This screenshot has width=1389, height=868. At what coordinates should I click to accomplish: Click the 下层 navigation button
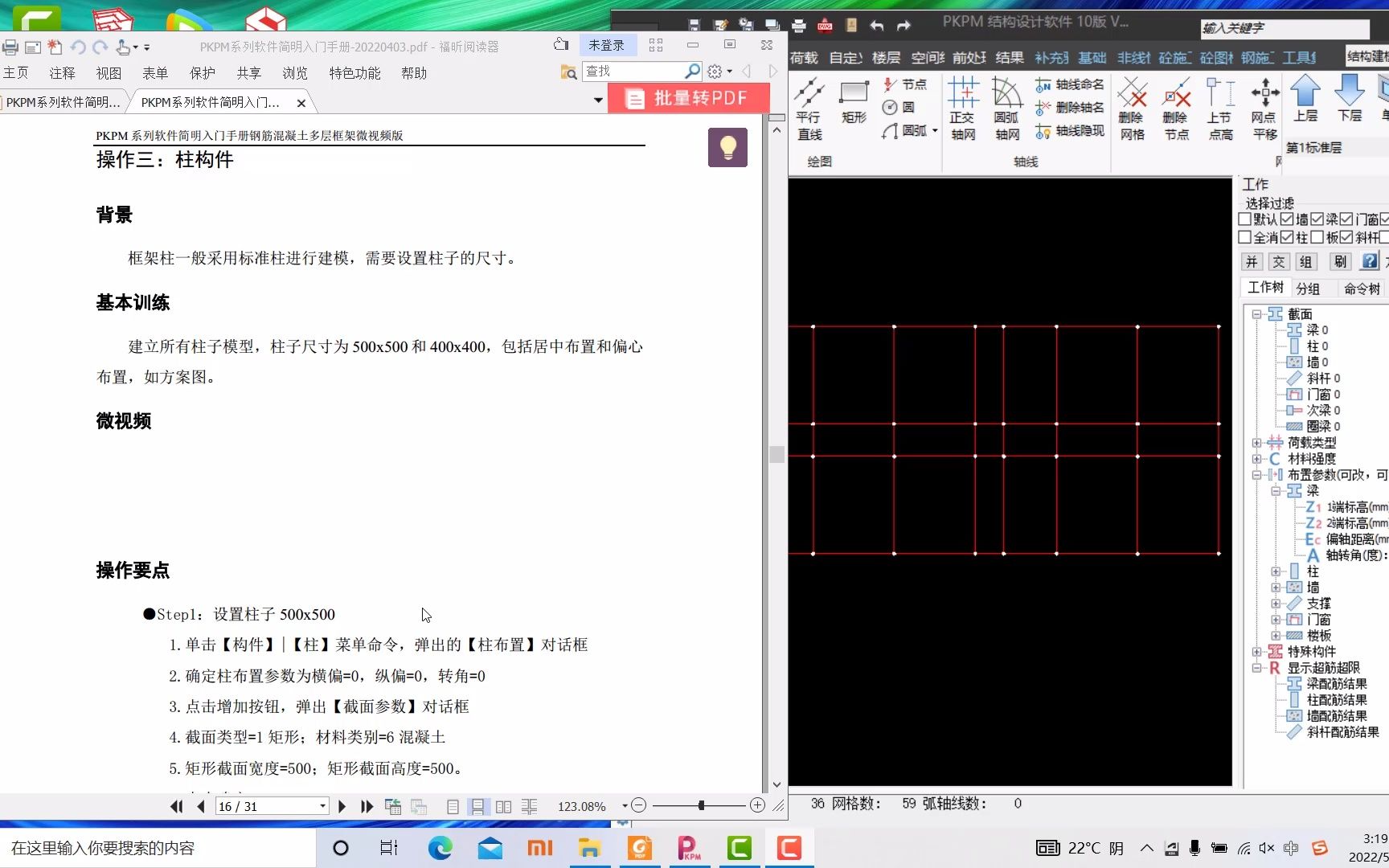[1351, 96]
